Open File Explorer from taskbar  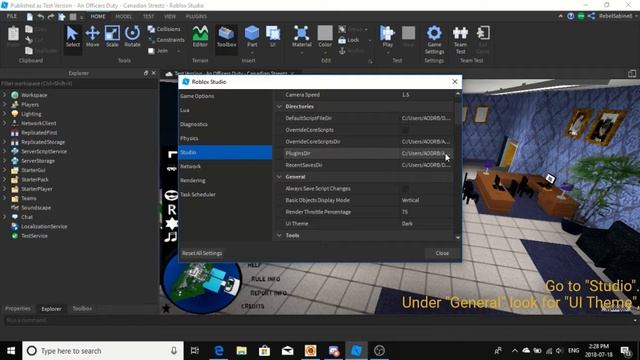(x=242, y=351)
